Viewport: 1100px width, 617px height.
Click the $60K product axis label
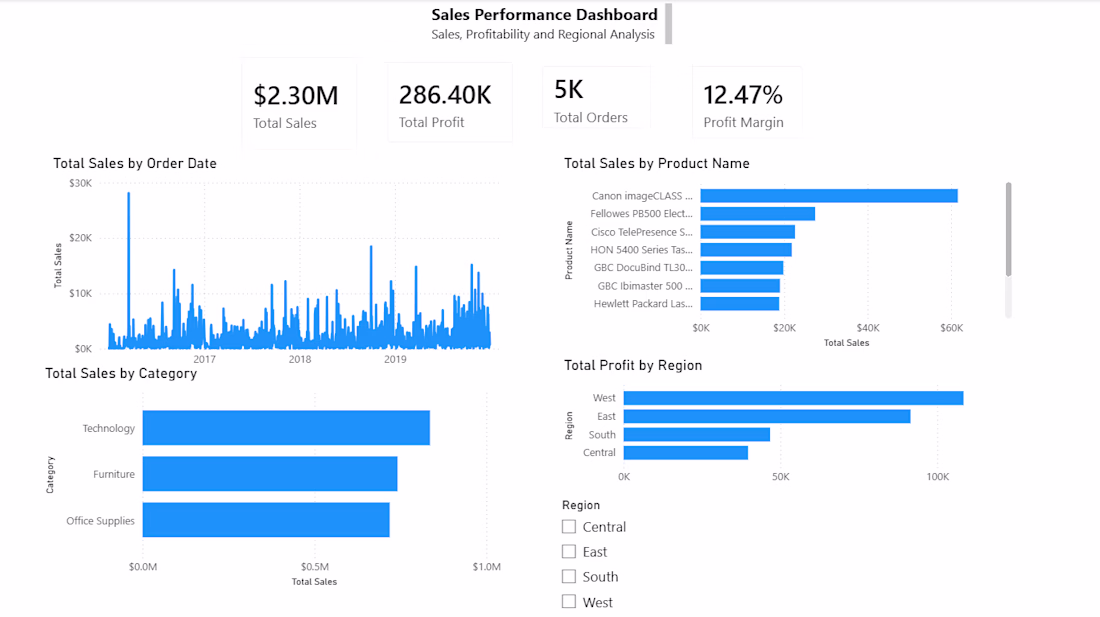951,327
